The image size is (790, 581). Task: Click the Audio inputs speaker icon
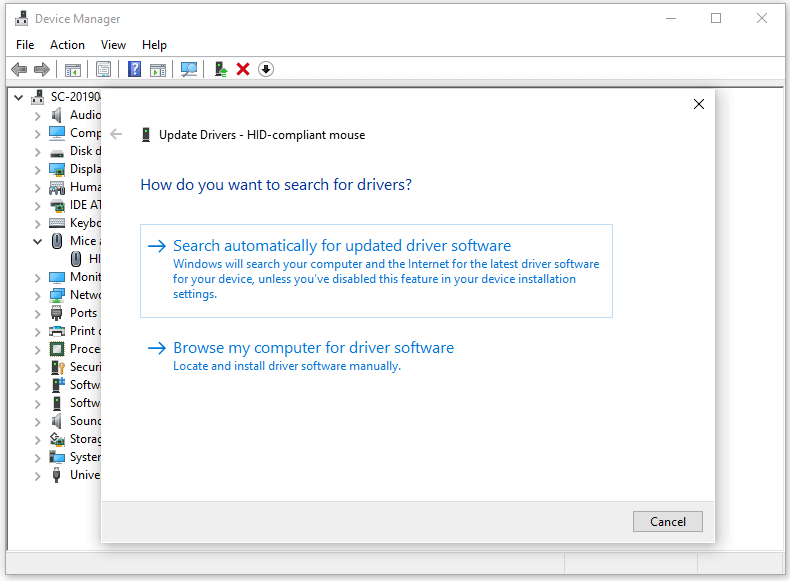(x=56, y=115)
